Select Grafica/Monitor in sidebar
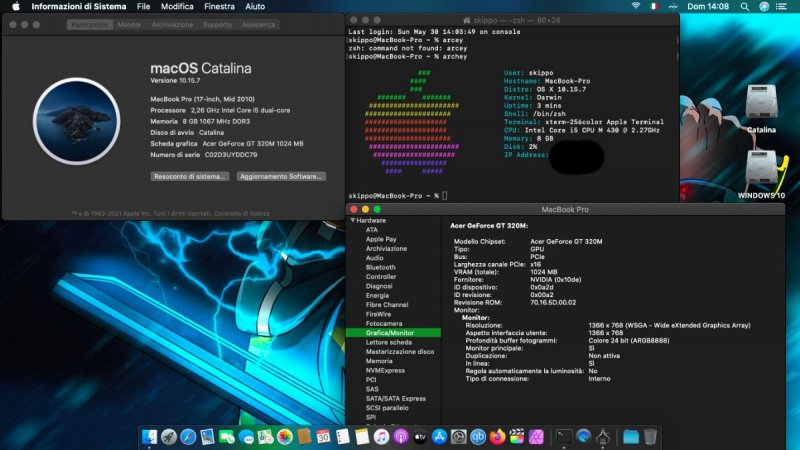The width and height of the screenshot is (800, 450). (393, 333)
